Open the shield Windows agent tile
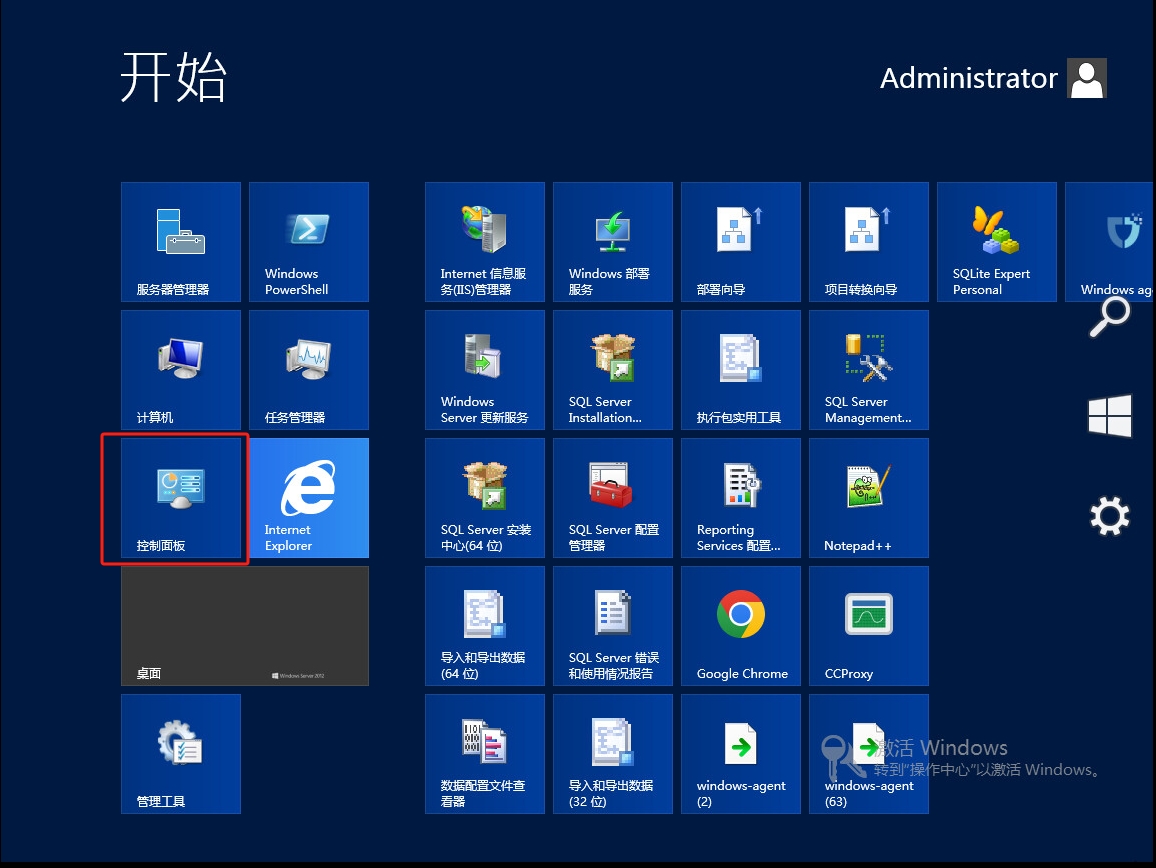This screenshot has width=1156, height=868. pos(1110,242)
